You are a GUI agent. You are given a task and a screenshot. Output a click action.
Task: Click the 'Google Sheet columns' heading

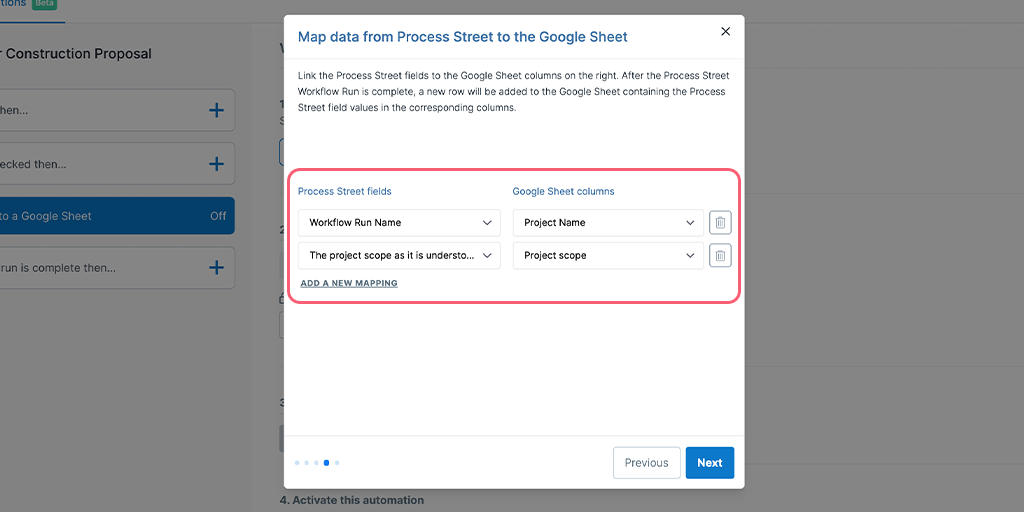pos(563,191)
